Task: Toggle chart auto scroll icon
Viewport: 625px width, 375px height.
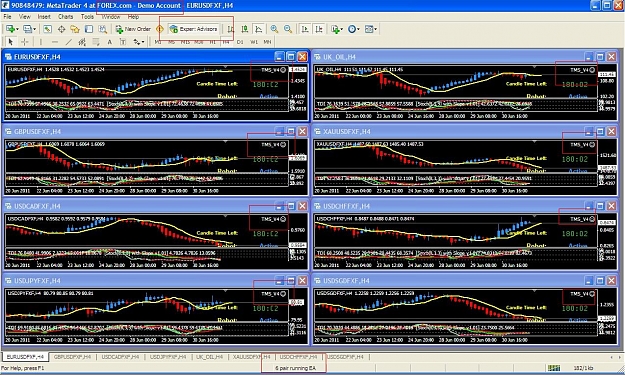Action: coord(305,29)
